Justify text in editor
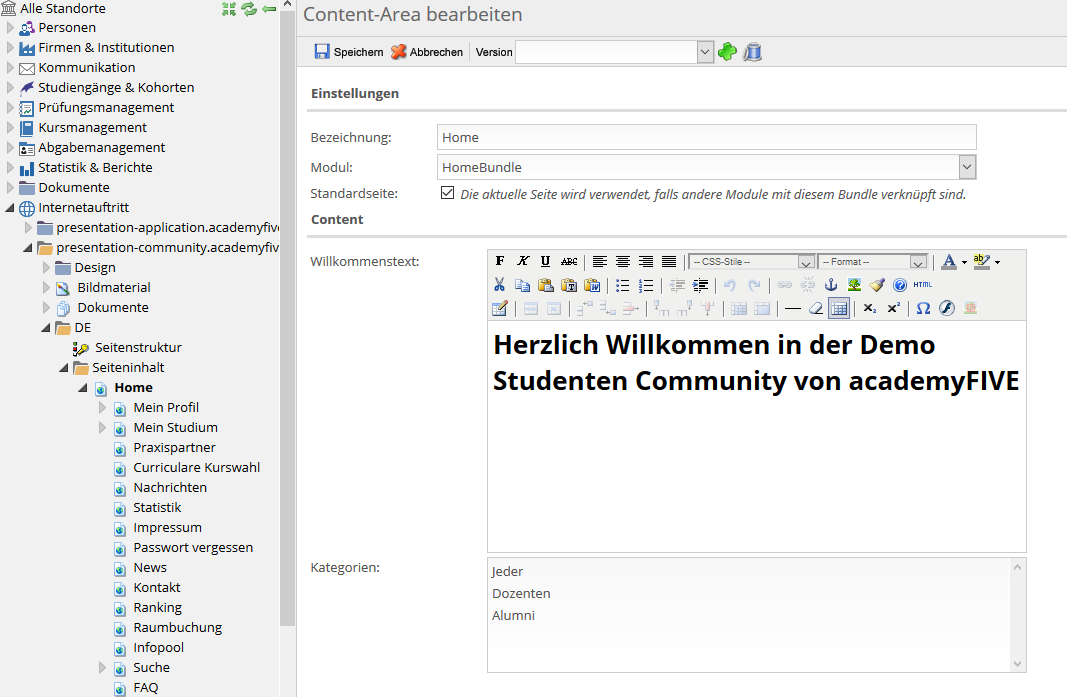The image size is (1067, 697). [669, 261]
